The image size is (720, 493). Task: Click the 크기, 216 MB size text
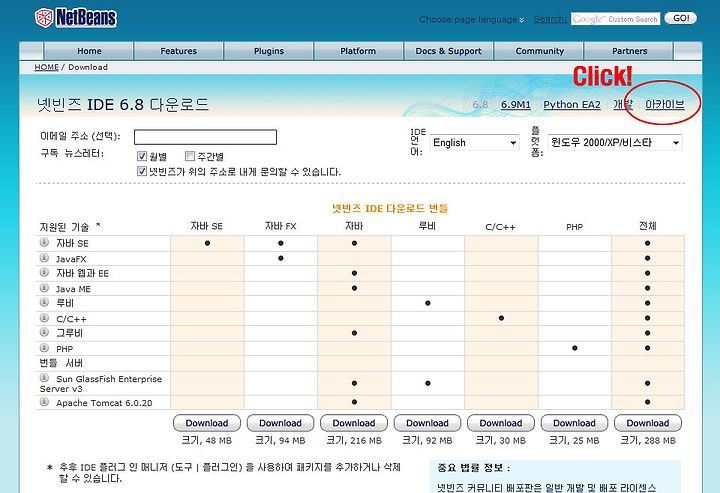[354, 440]
